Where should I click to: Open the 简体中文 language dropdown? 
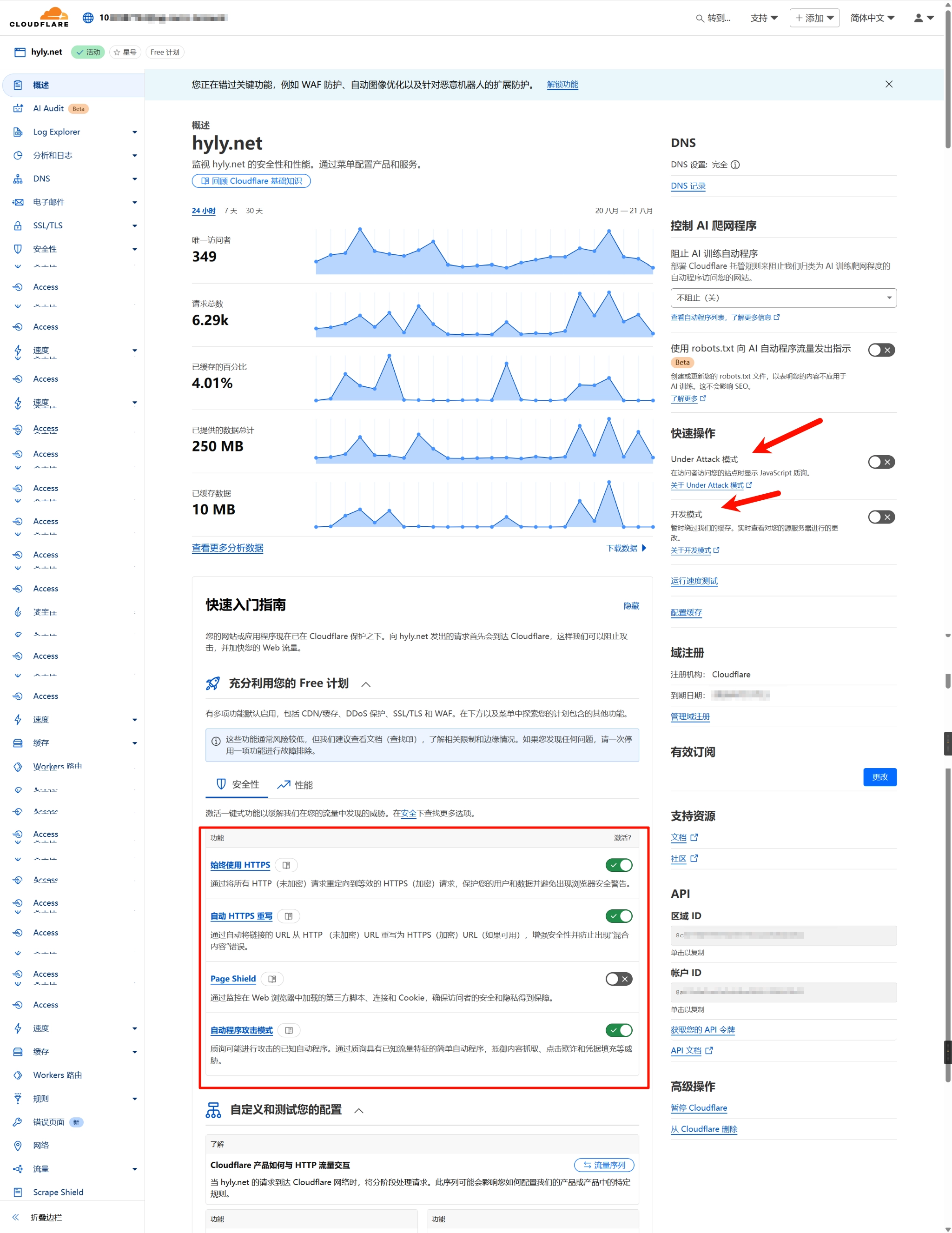point(873,18)
